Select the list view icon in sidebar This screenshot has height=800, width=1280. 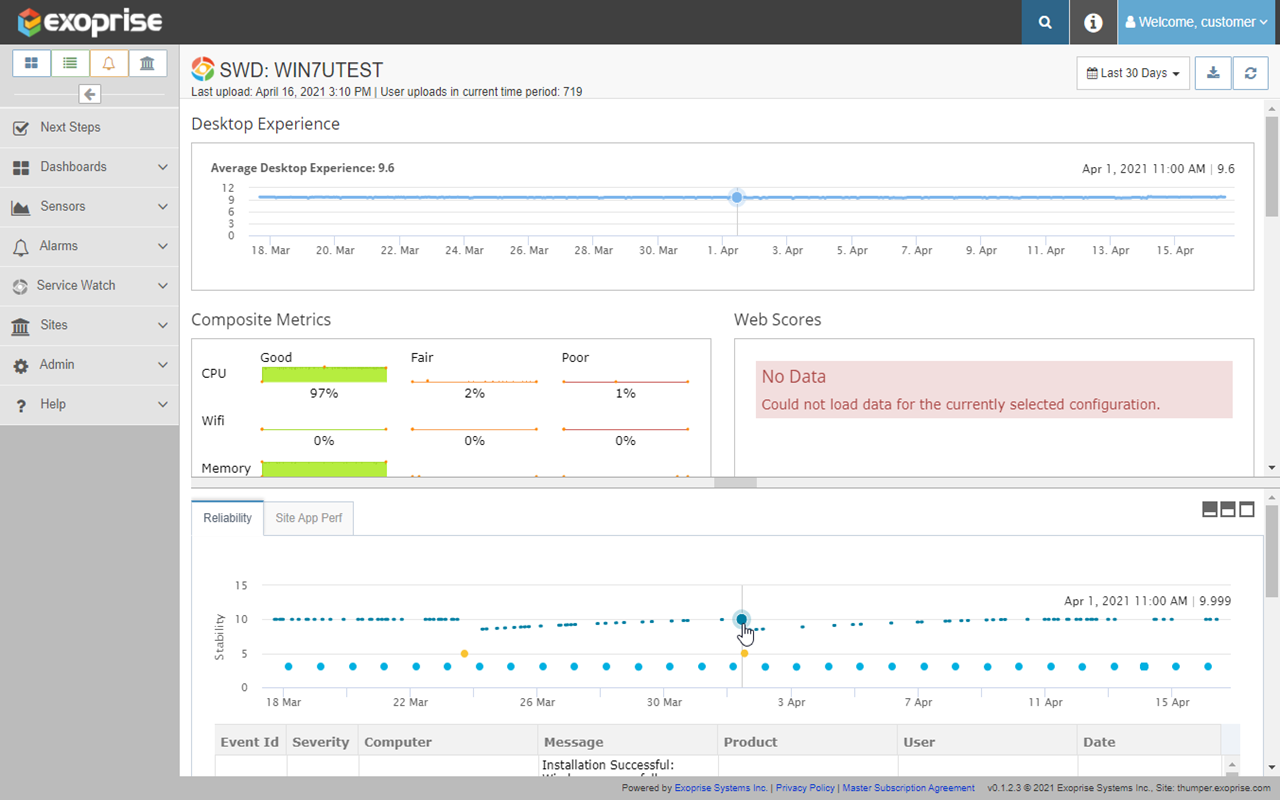tap(70, 63)
